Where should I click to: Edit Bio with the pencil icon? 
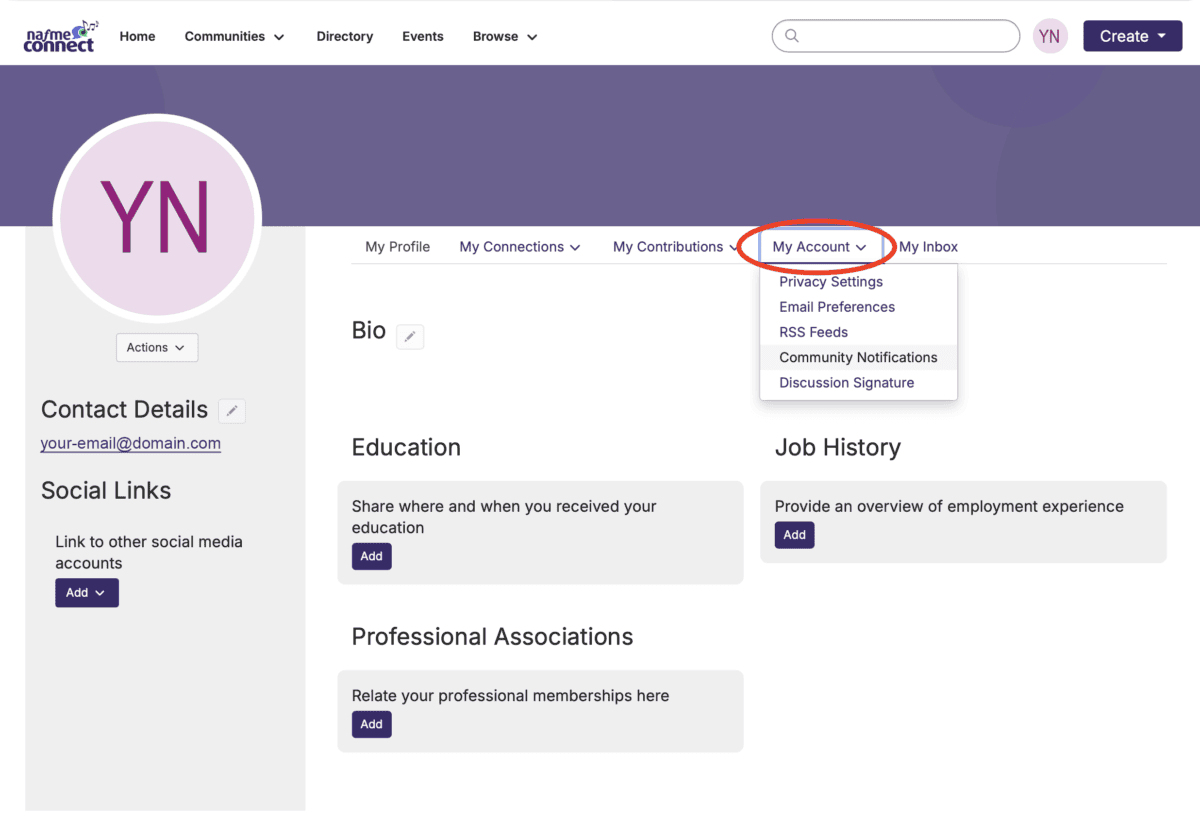tap(410, 337)
